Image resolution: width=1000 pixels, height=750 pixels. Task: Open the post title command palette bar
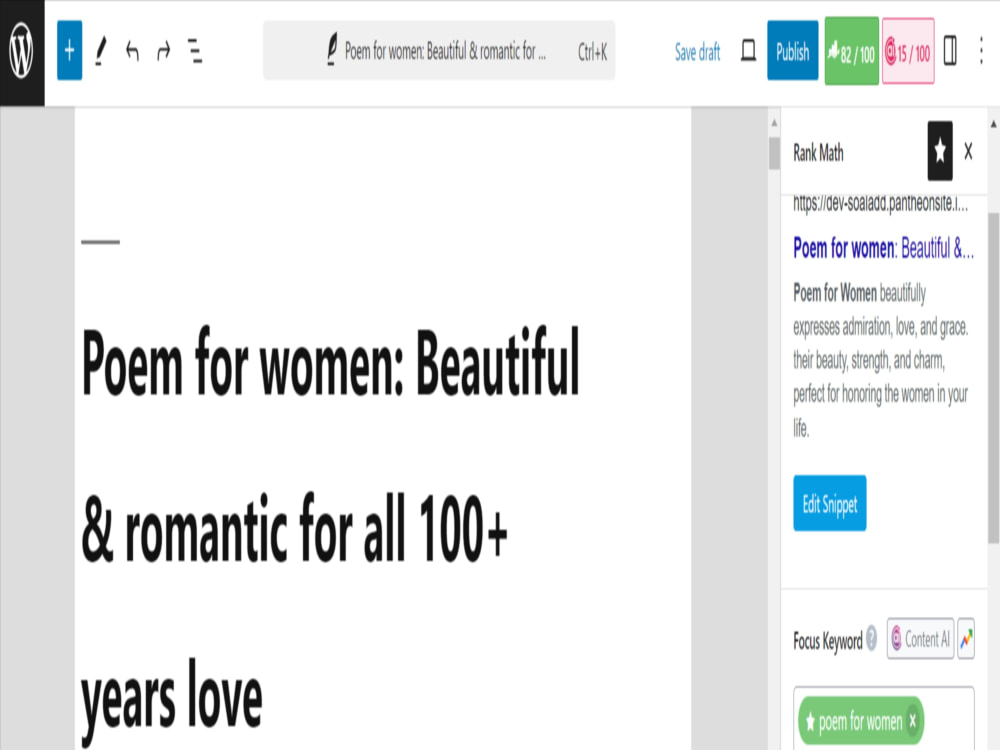click(439, 50)
